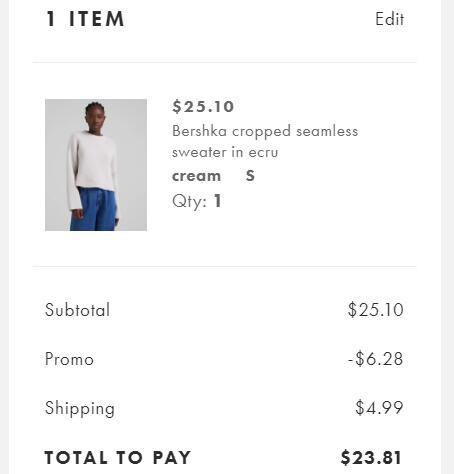Click the cream color label
The image size is (454, 474).
pyautogui.click(x=196, y=176)
